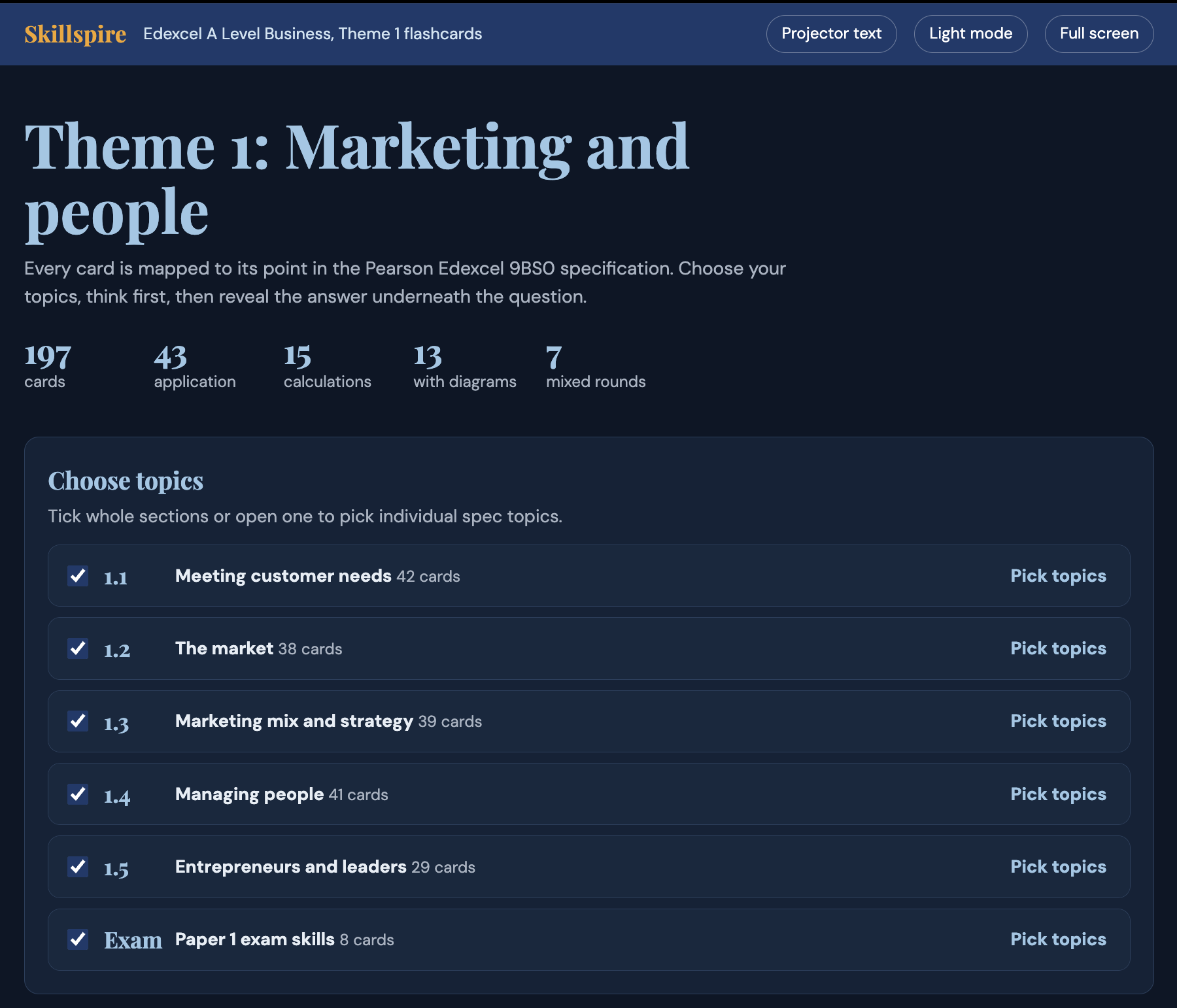Click the '15 calculations' statistic
Image resolution: width=1177 pixels, height=1008 pixels.
pos(327,367)
